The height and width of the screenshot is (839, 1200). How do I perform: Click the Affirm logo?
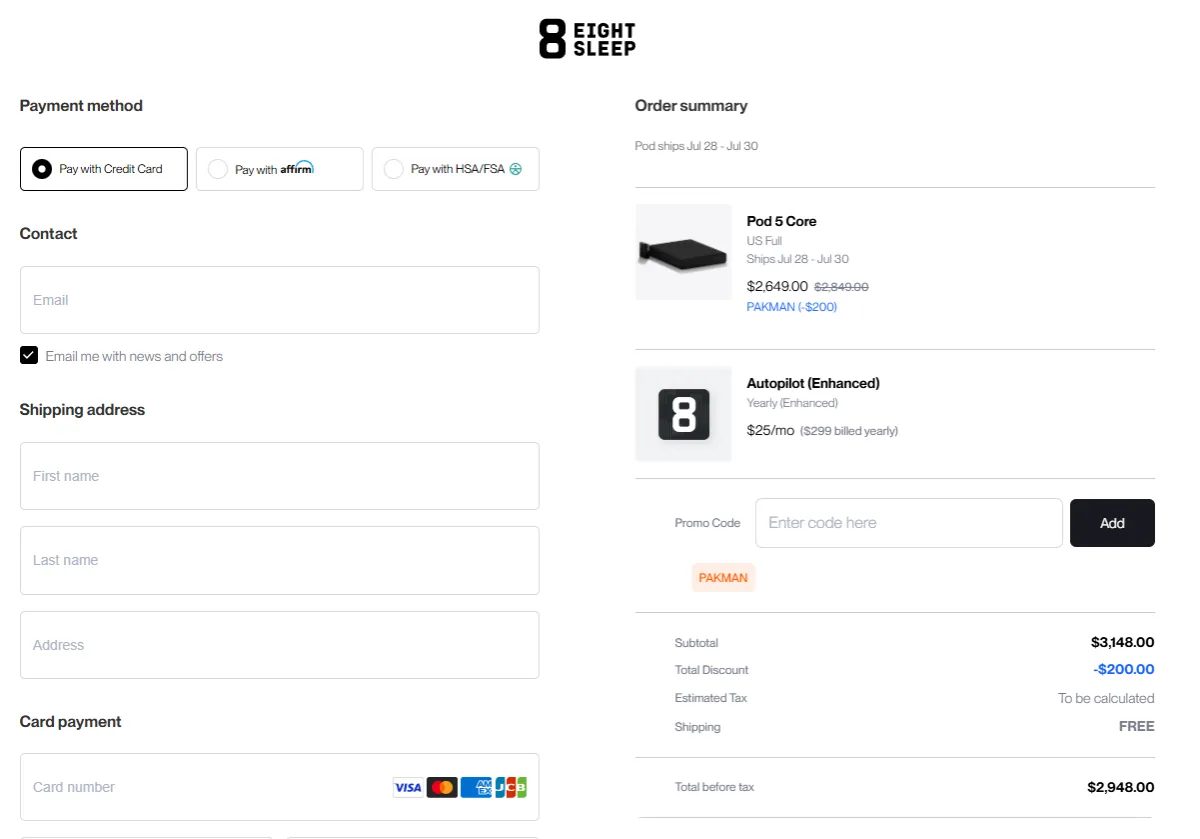(297, 168)
